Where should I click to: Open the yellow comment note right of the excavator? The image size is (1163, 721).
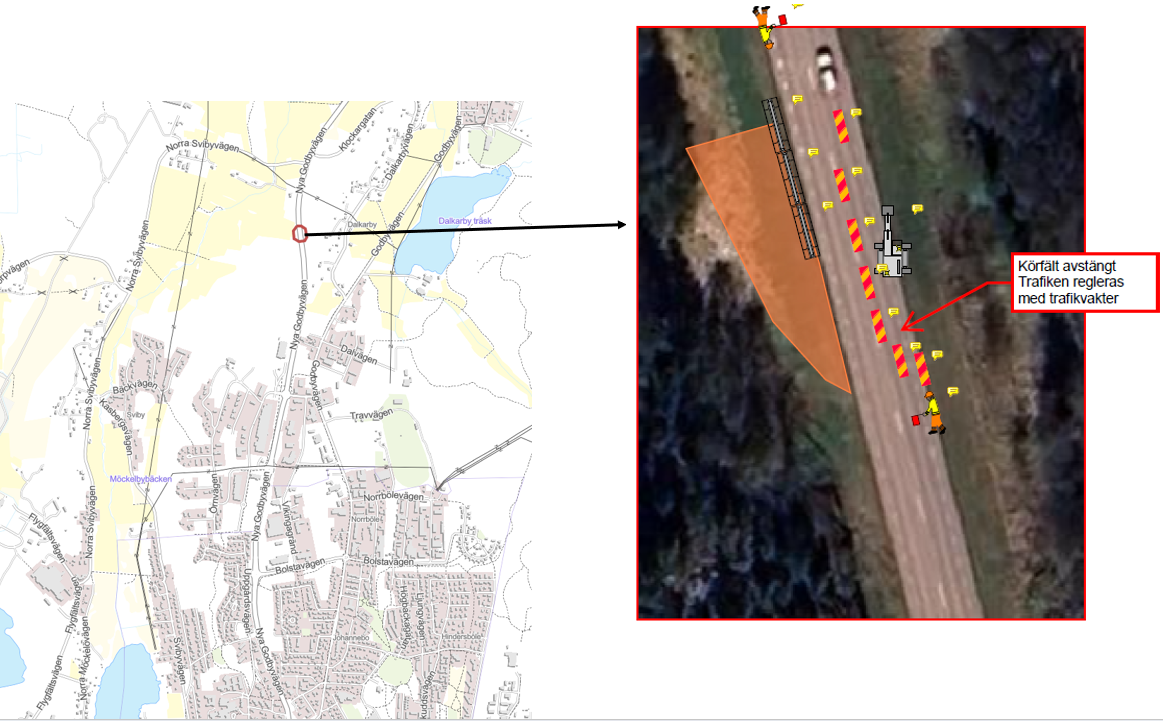pyautogui.click(x=917, y=208)
